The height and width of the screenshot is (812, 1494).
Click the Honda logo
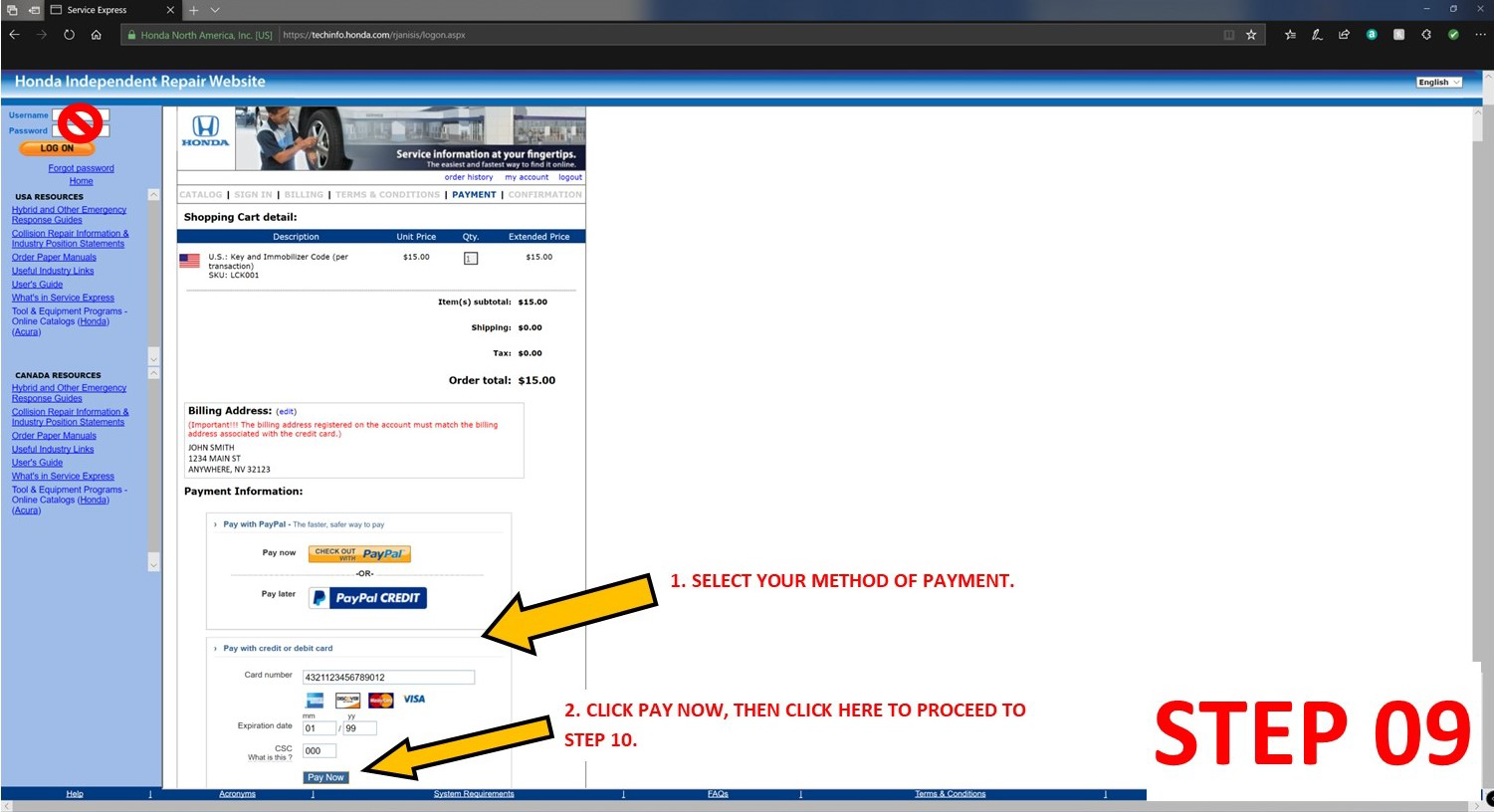(x=205, y=131)
